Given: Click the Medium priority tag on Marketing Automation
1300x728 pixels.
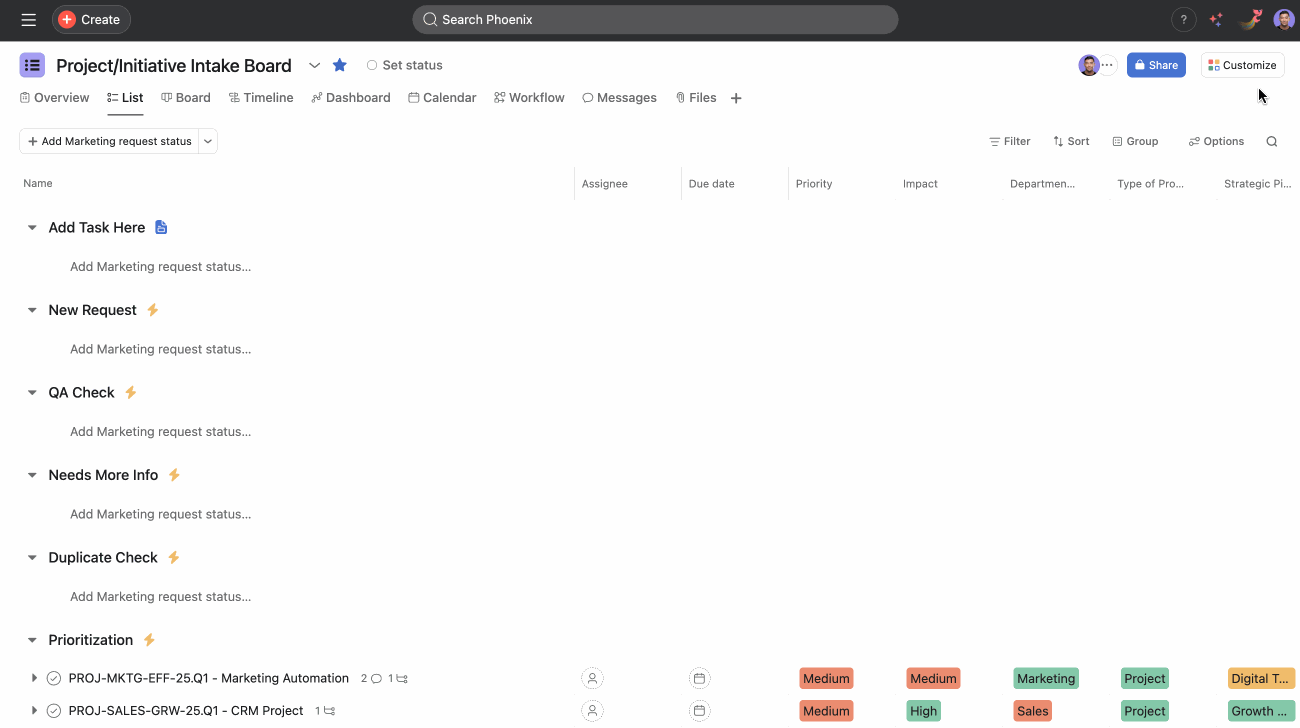Looking at the screenshot, I should point(826,678).
